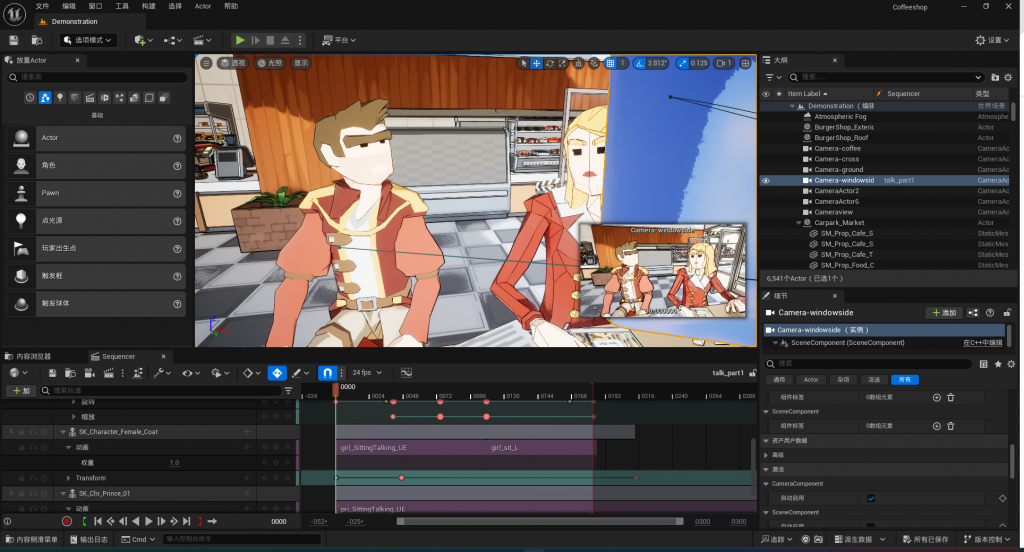The image size is (1024, 552).
Task: Click the Eject button in the play toolbar
Action: pyautogui.click(x=285, y=41)
